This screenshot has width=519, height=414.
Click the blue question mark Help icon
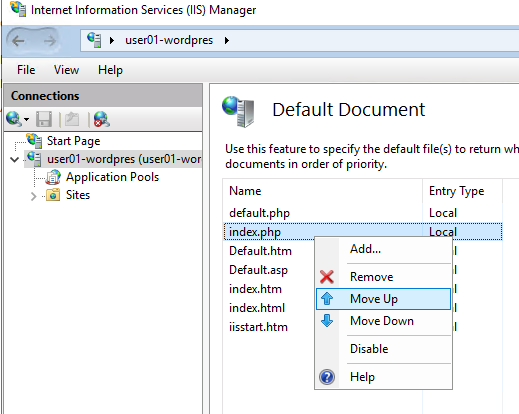(327, 377)
